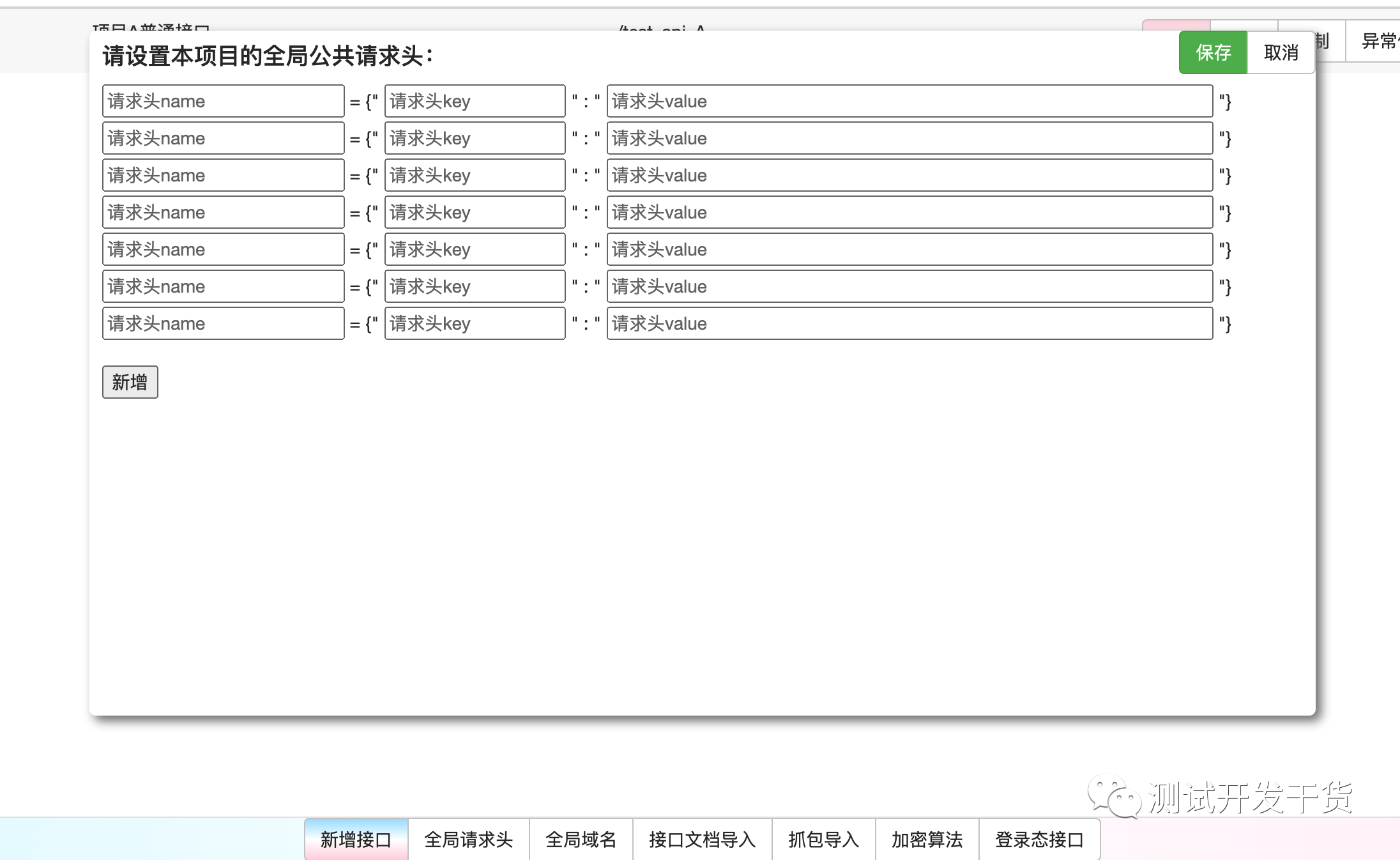The width and height of the screenshot is (1400, 860).
Task: Open the 抓包导入 tab
Action: point(824,840)
